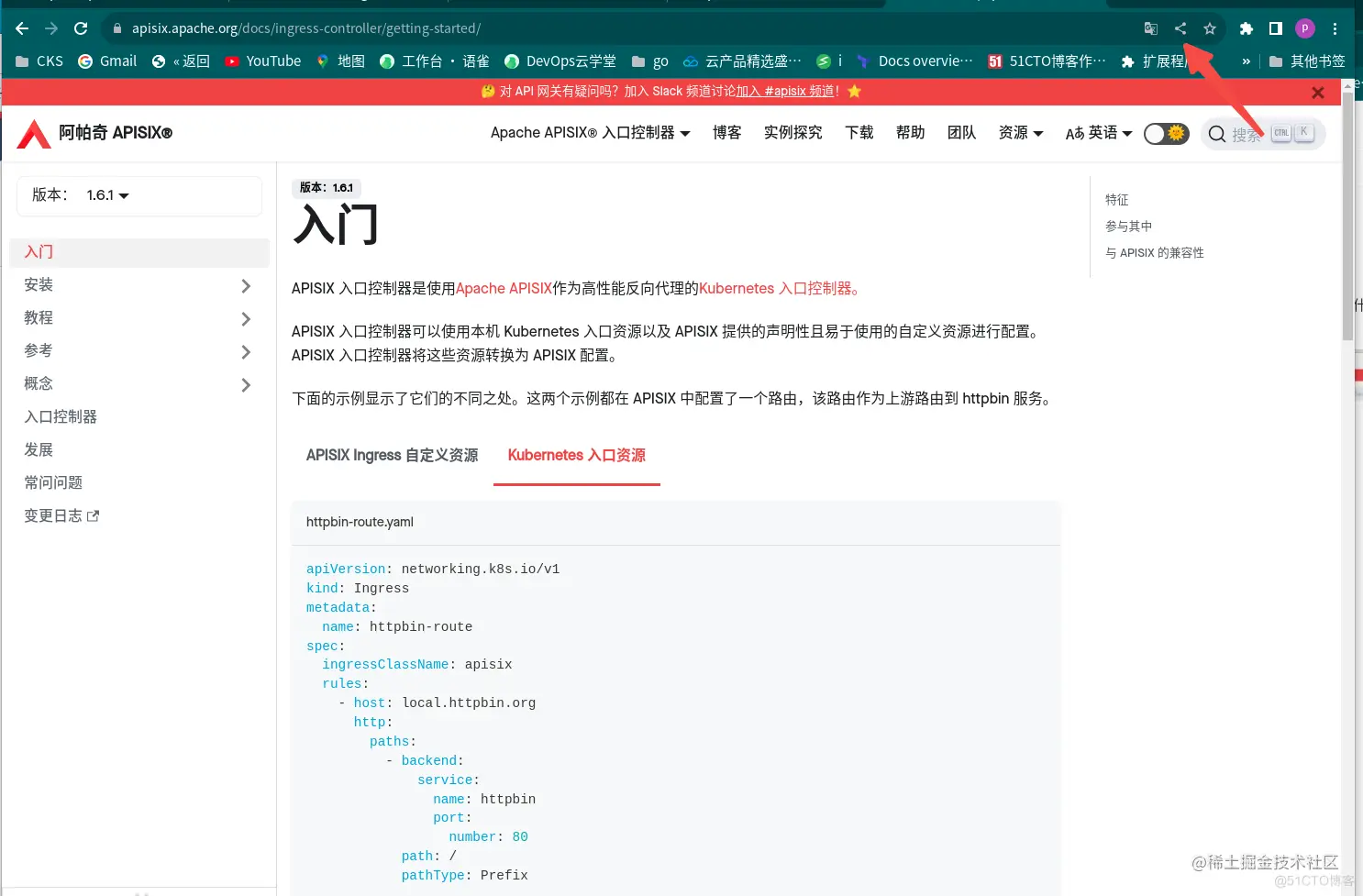Open the CKS bookmark folder
This screenshot has height=896, width=1363.
pyautogui.click(x=39, y=61)
